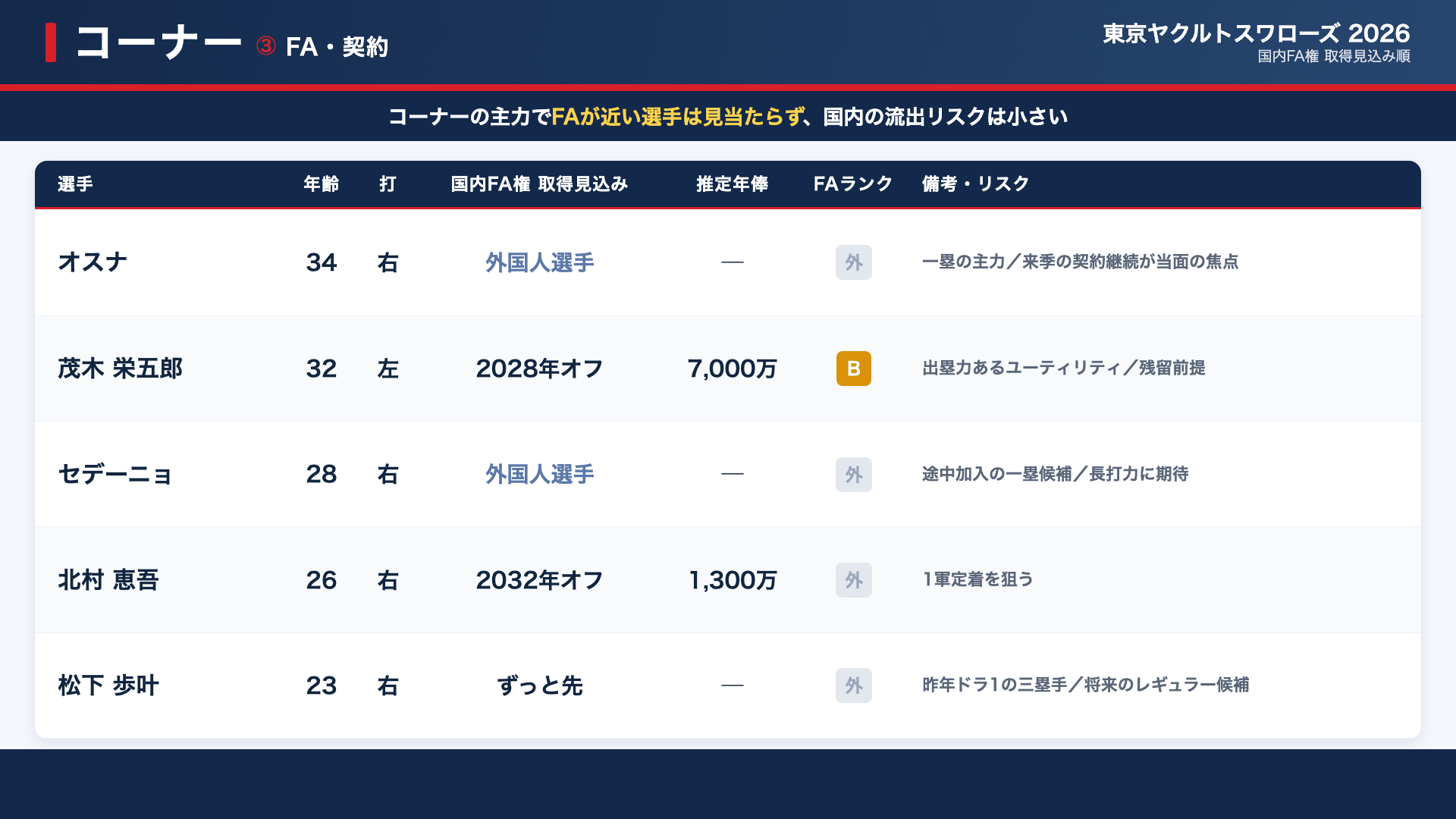
Task: Click 左 batting side for 茂木 栄五郎
Action: (x=388, y=369)
